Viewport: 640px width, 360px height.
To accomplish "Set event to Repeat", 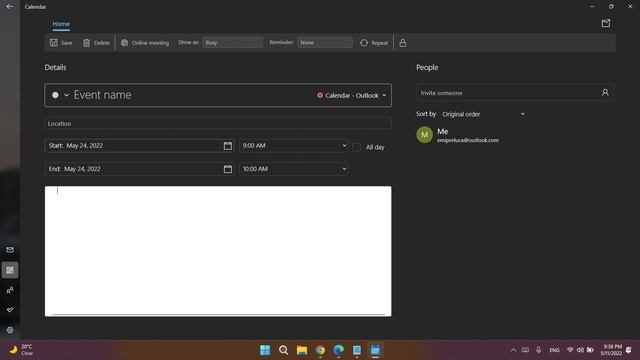I will [374, 43].
